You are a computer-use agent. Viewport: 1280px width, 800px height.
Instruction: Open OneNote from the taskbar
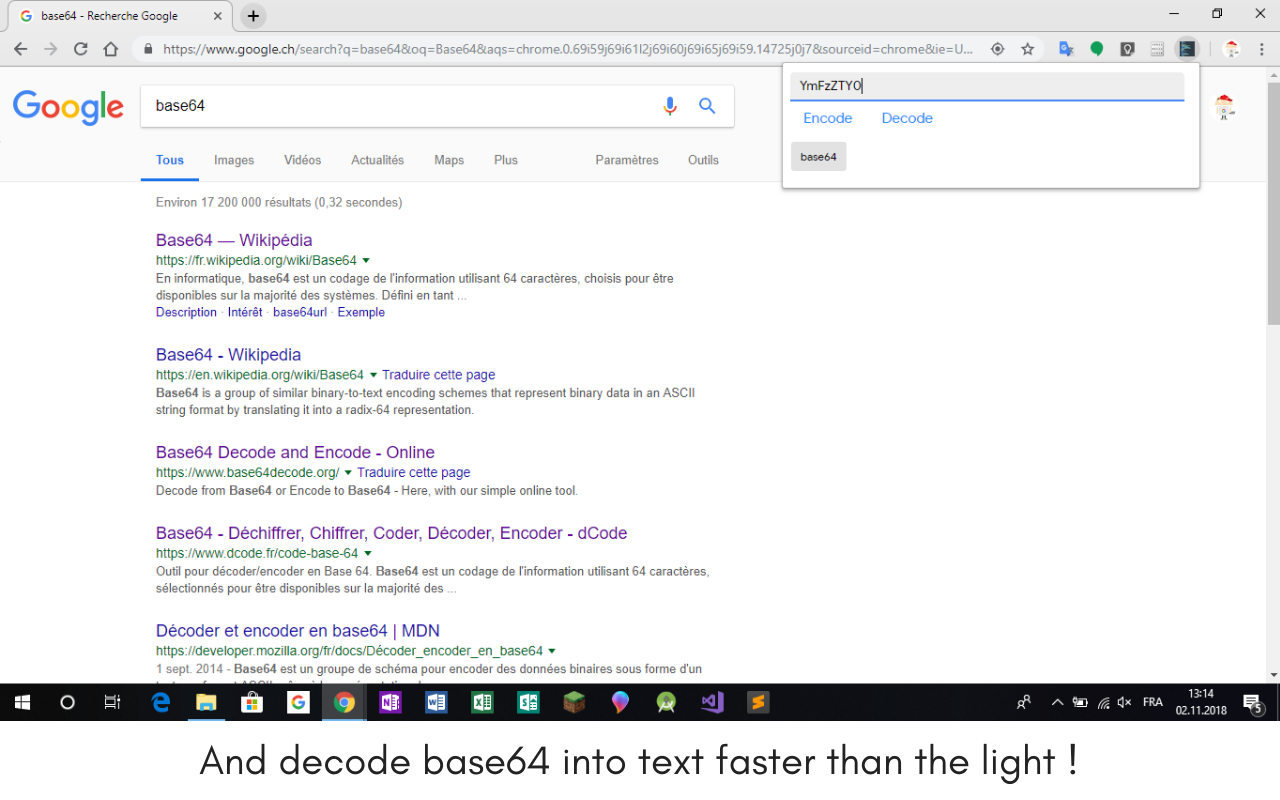point(390,702)
